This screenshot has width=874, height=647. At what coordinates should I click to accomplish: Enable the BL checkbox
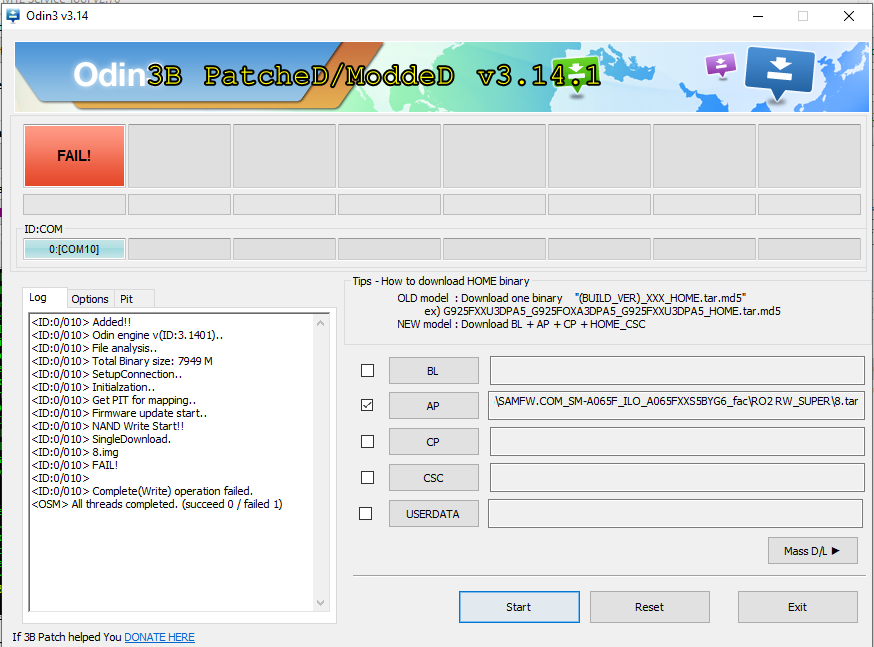(367, 371)
